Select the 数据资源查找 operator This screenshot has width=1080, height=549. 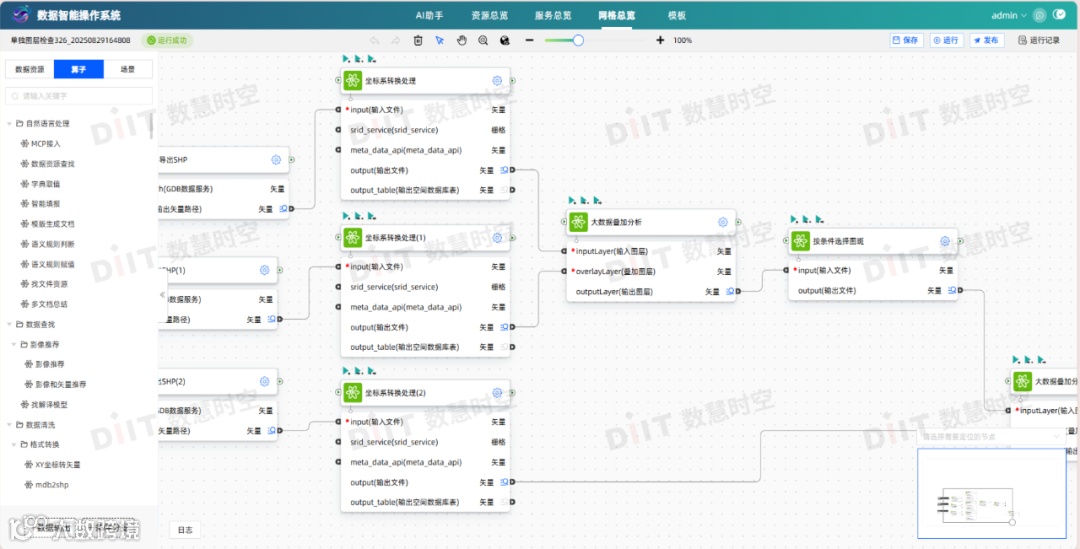(47, 164)
